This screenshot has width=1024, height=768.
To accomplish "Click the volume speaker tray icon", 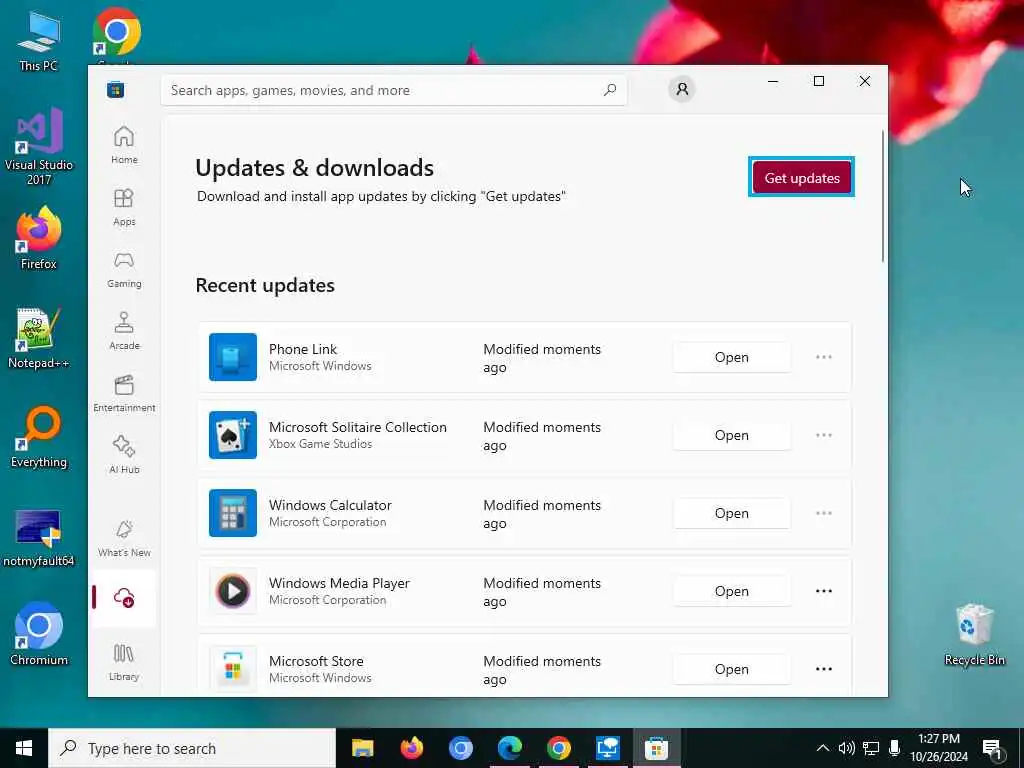I will click(x=846, y=748).
